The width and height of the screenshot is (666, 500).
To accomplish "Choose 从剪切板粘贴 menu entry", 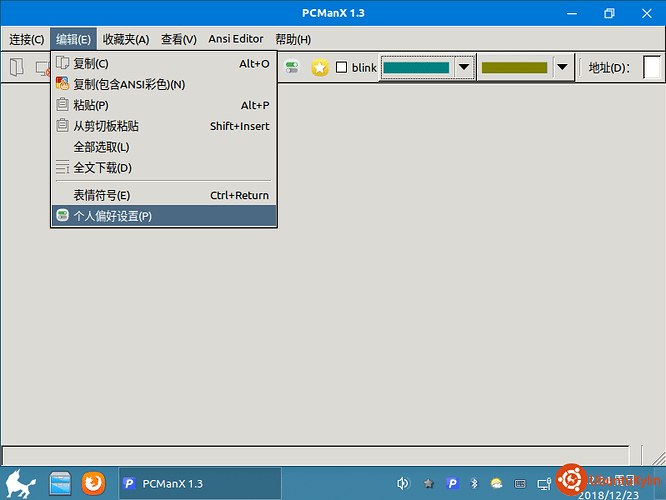I will coord(164,126).
